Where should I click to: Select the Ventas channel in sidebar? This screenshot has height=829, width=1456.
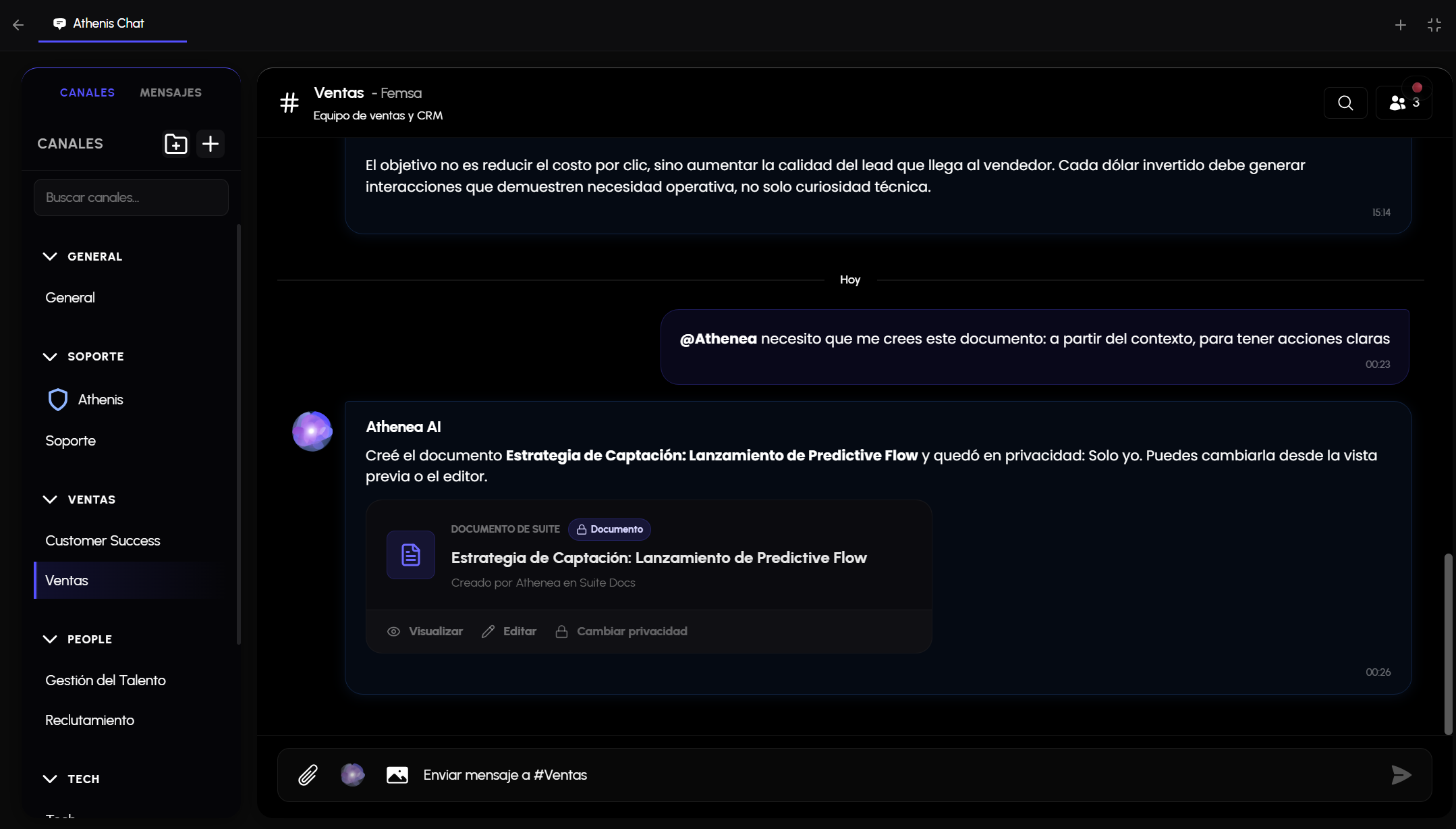pos(130,581)
